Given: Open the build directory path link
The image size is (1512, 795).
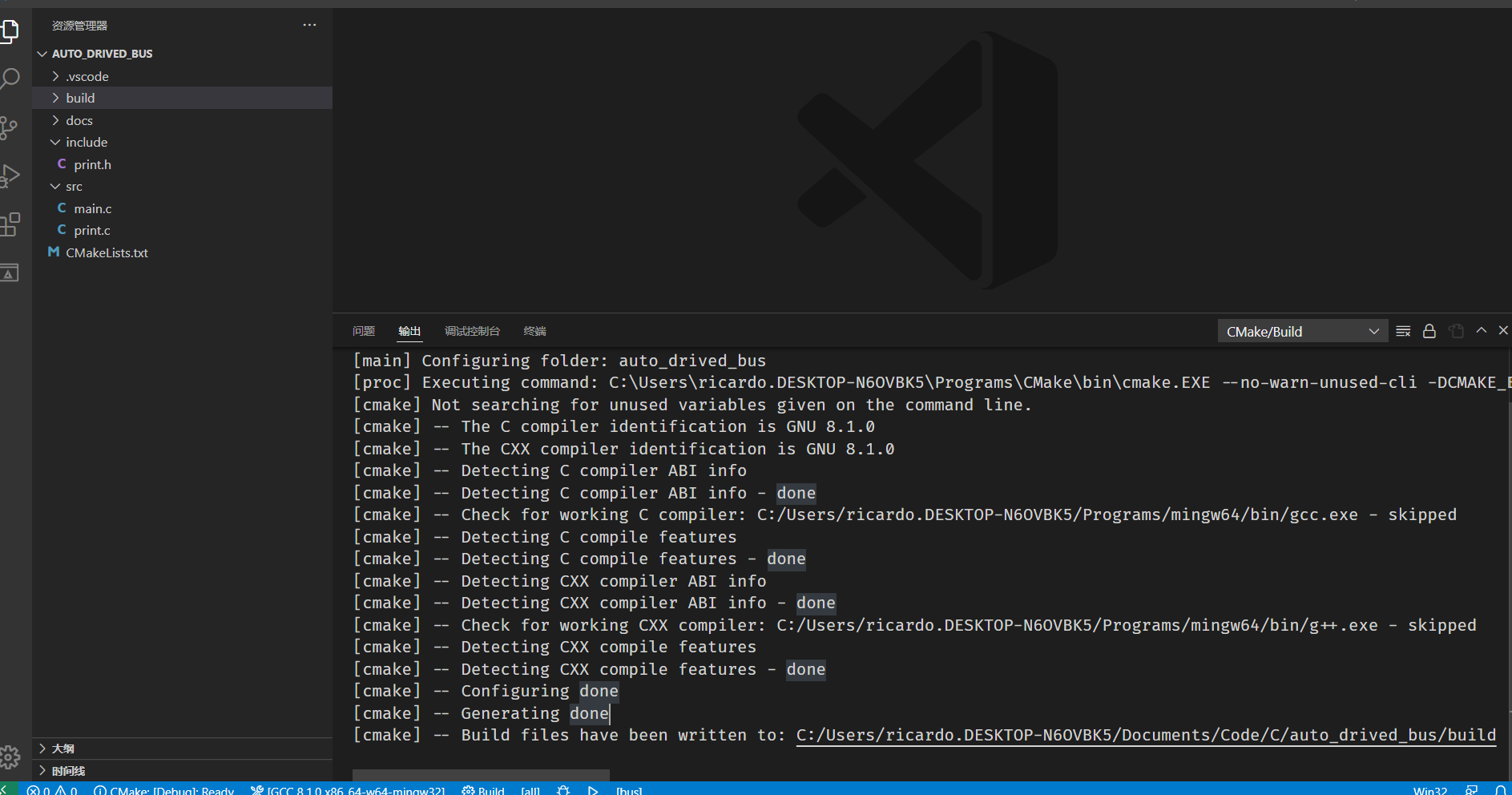Looking at the screenshot, I should 1146,735.
